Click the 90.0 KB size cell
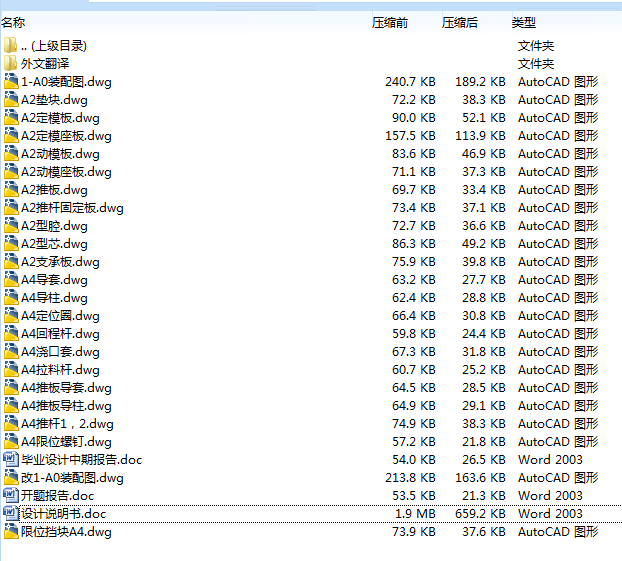622x561 pixels. [414, 118]
